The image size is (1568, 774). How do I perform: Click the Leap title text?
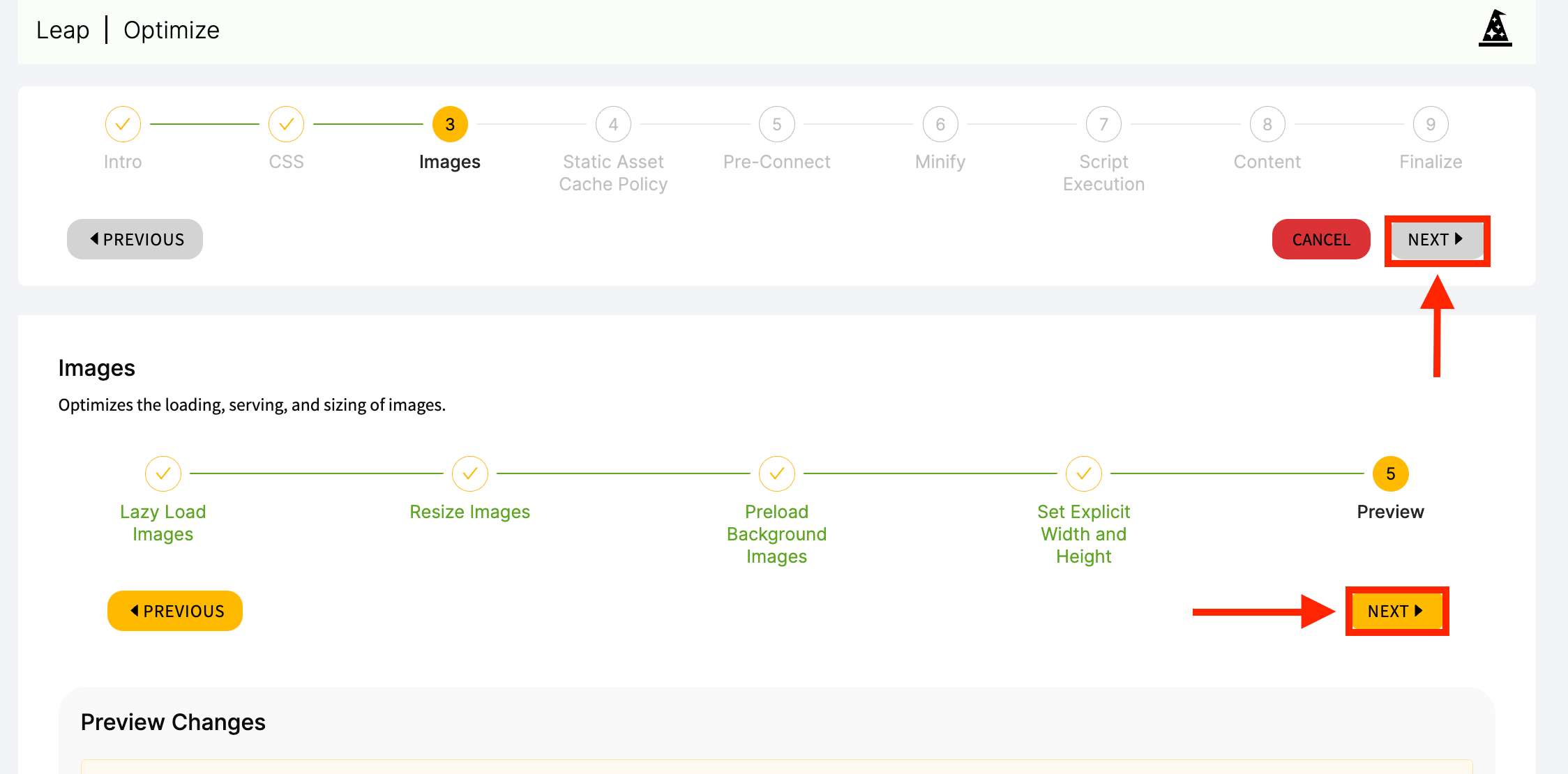[x=63, y=30]
